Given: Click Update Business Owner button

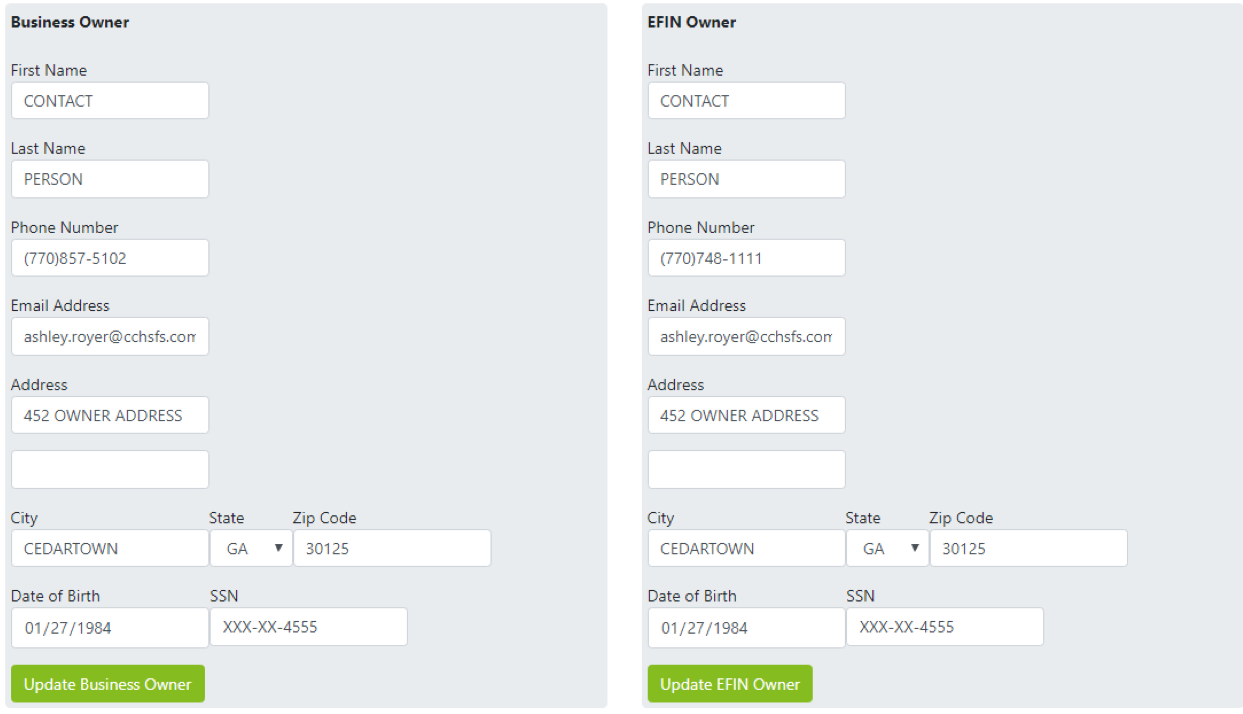Looking at the screenshot, I should (108, 684).
